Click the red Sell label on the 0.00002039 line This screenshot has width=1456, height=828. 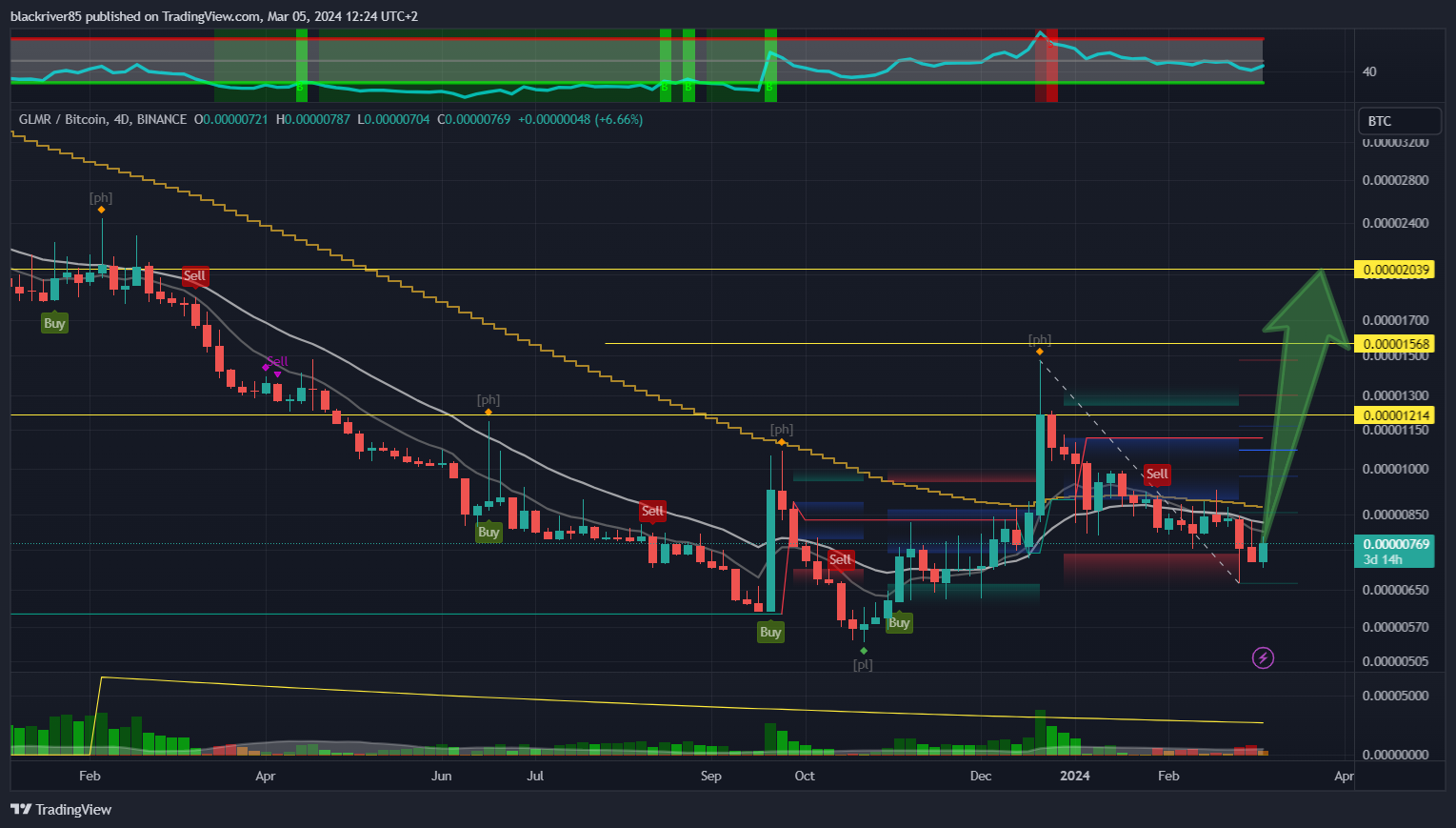point(194,275)
